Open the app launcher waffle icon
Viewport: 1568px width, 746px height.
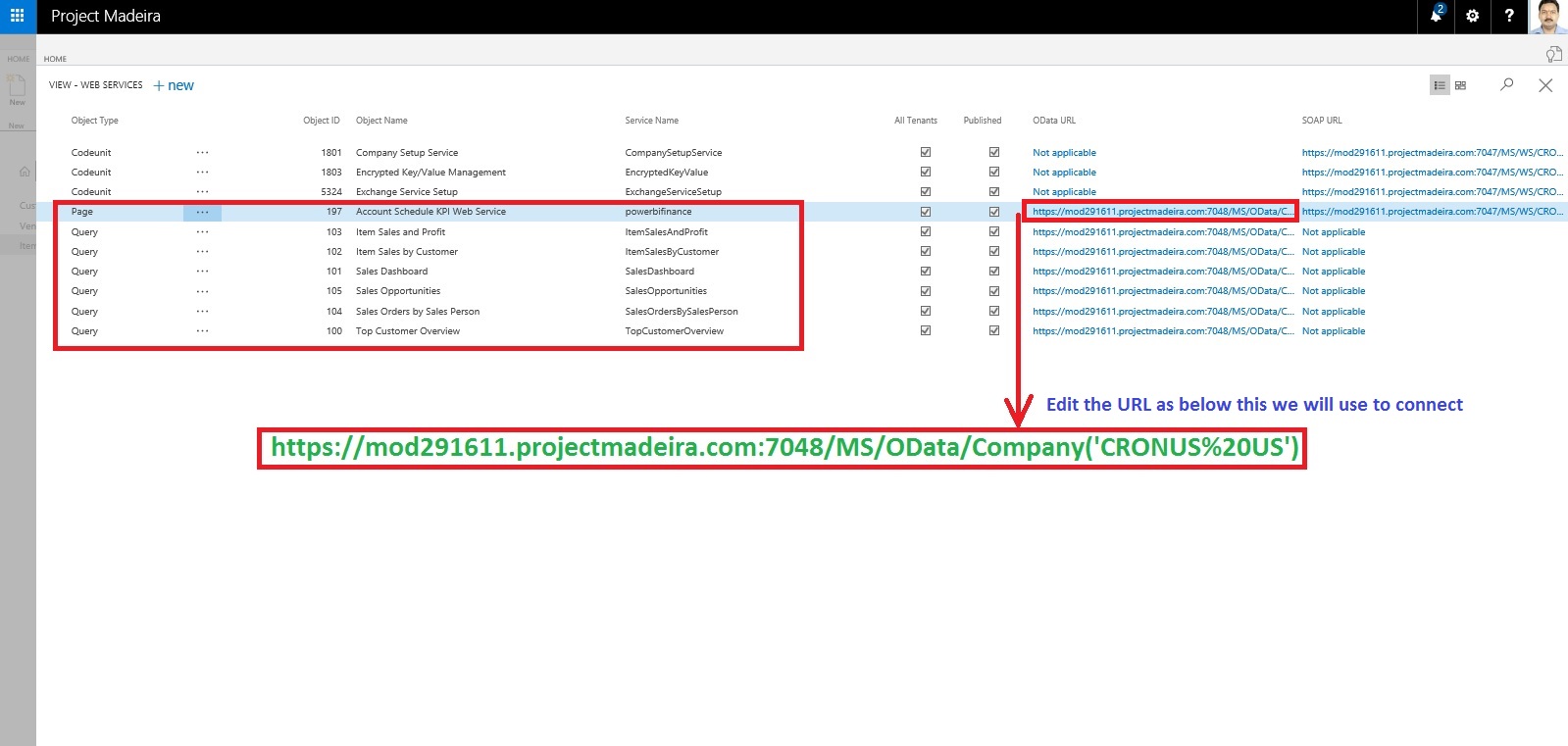17,16
